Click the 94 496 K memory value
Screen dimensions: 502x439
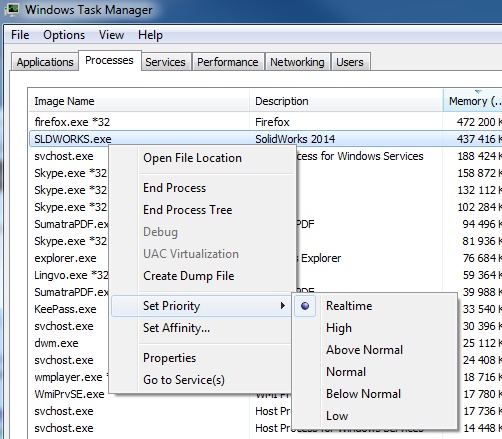(x=482, y=224)
